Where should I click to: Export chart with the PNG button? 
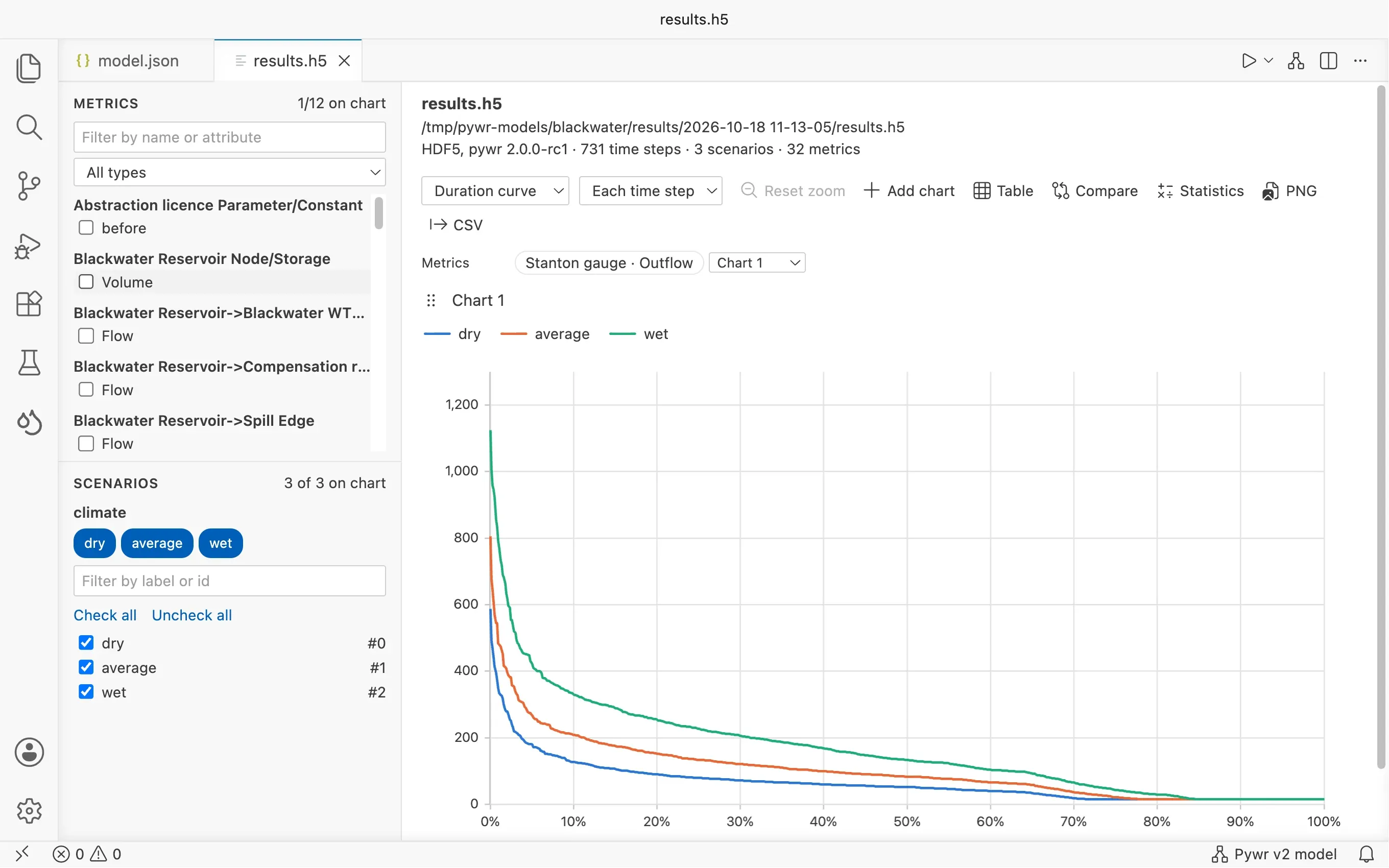tap(1290, 190)
